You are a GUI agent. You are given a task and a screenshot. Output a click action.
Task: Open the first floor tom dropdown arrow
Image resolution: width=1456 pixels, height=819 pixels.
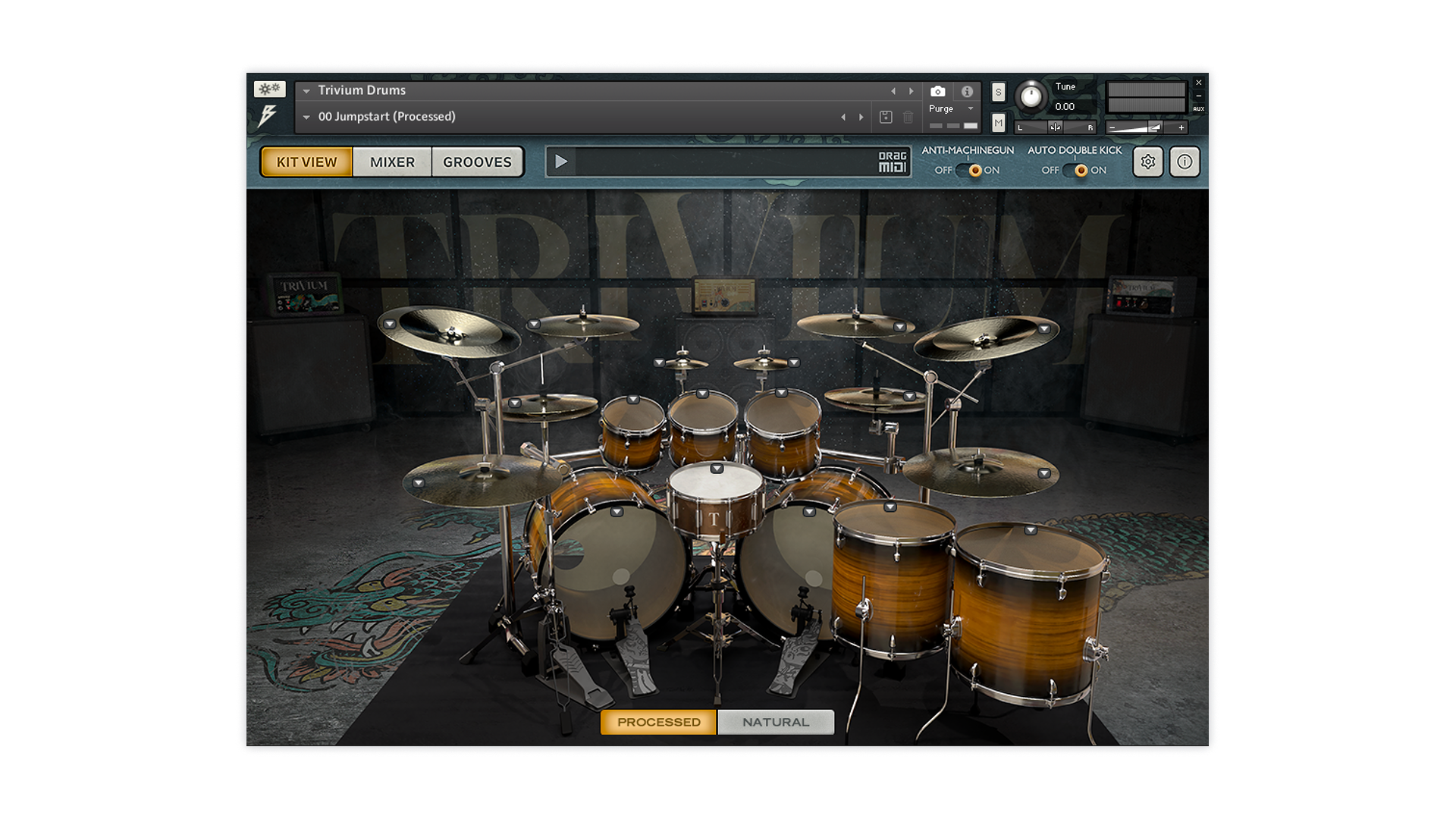click(890, 507)
